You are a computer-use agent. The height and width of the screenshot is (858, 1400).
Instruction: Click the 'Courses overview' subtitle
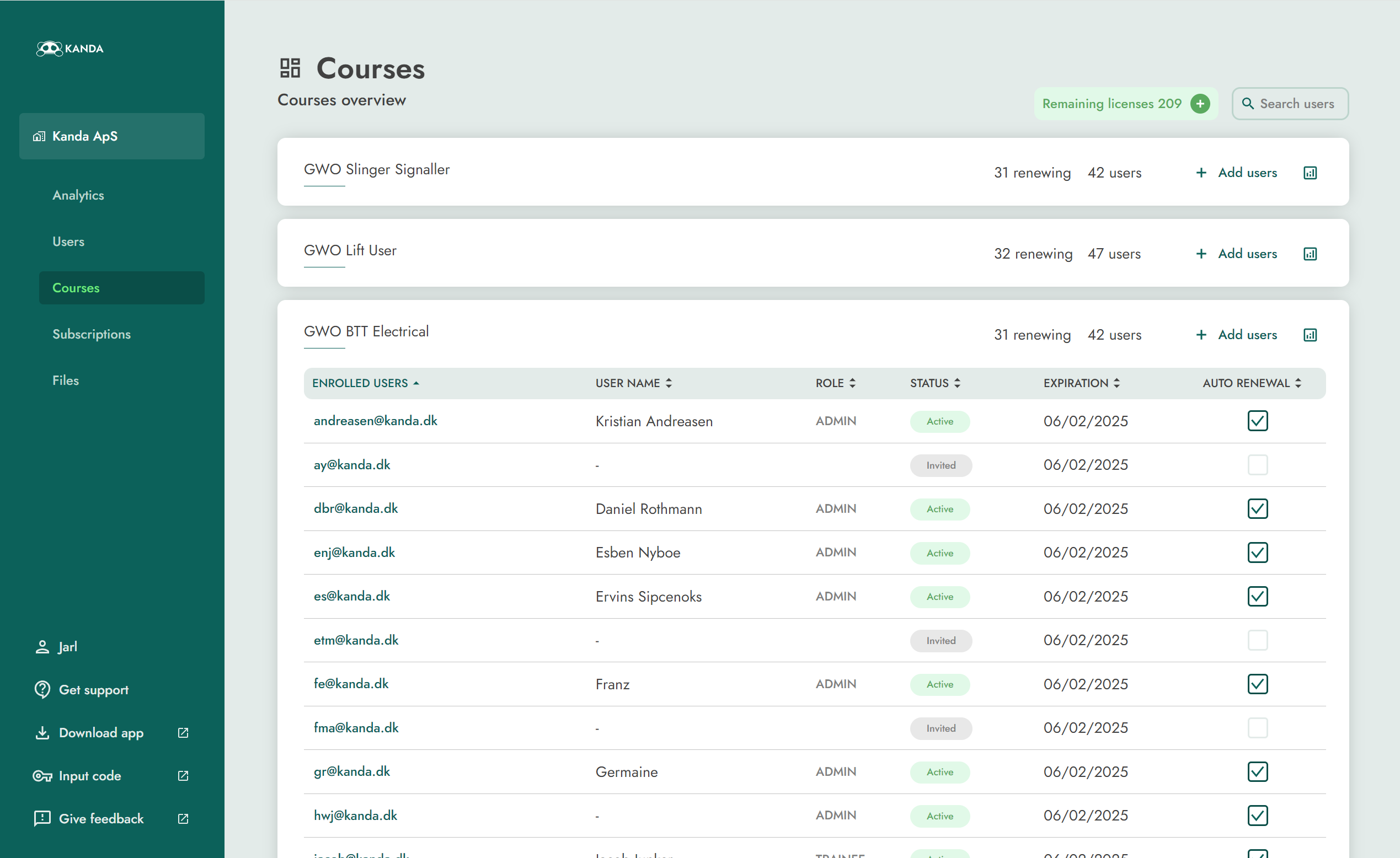coord(341,100)
